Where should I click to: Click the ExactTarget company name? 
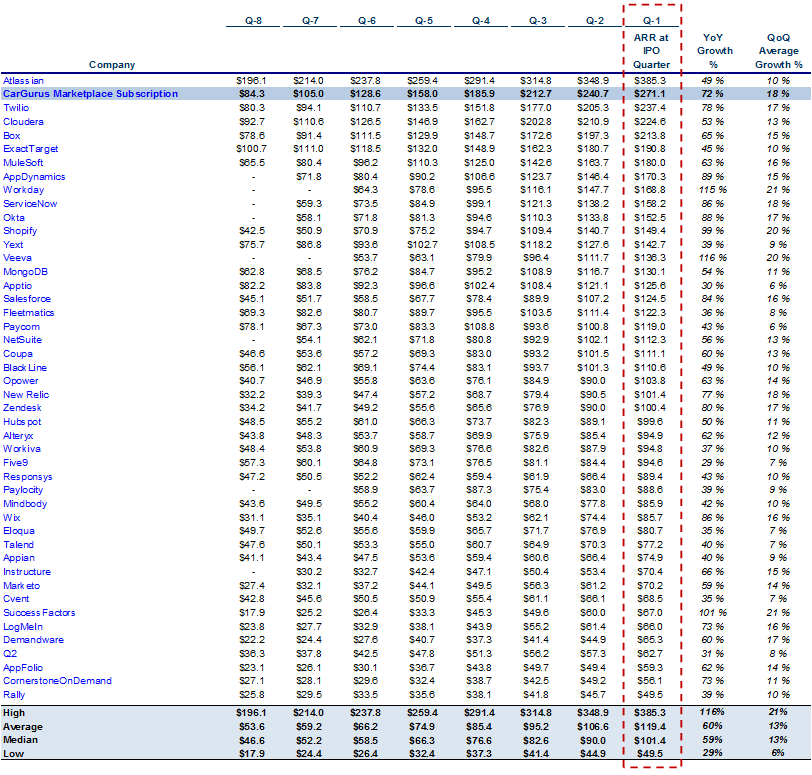pos(31,149)
